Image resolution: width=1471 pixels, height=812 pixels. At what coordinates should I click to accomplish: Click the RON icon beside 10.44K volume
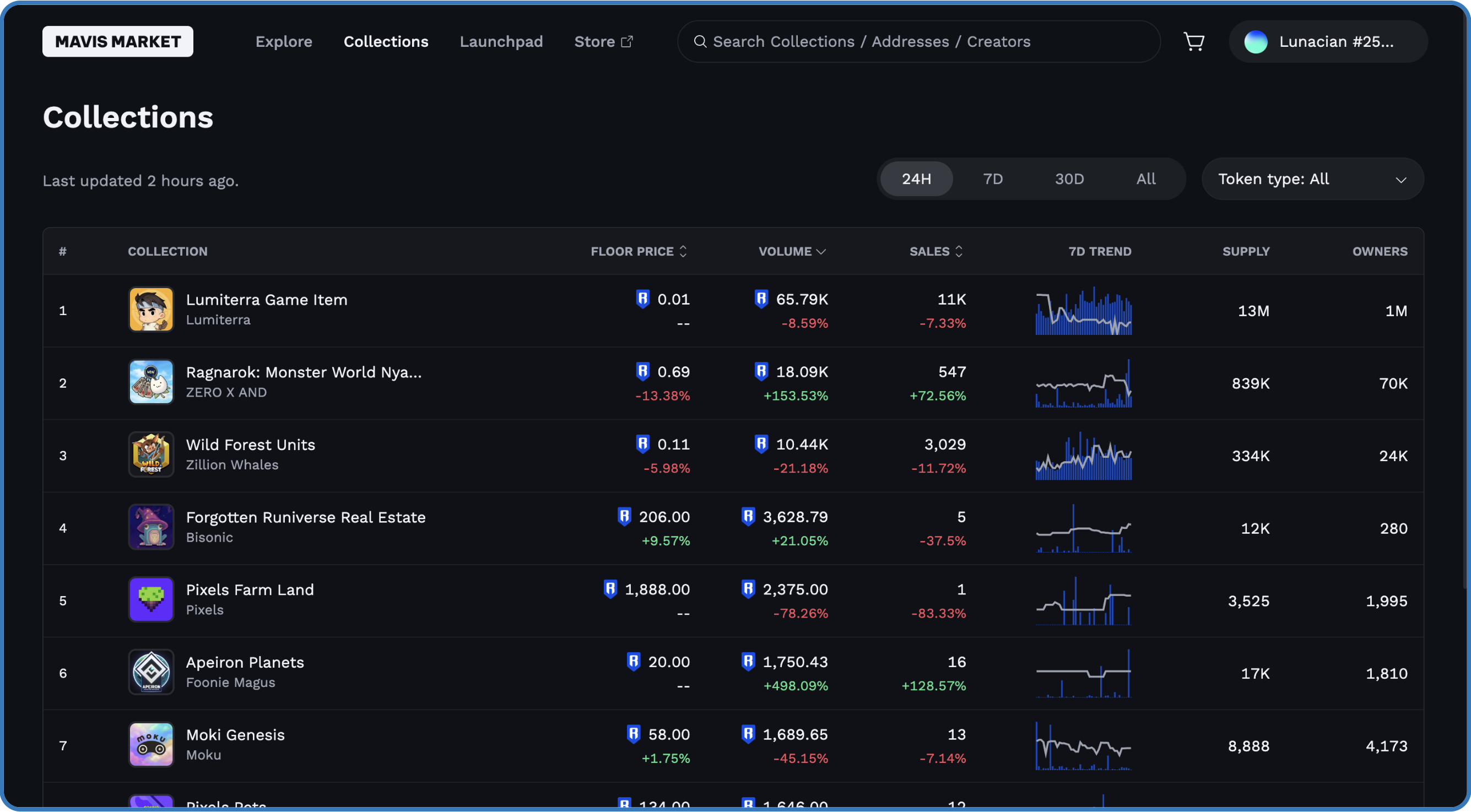[761, 443]
